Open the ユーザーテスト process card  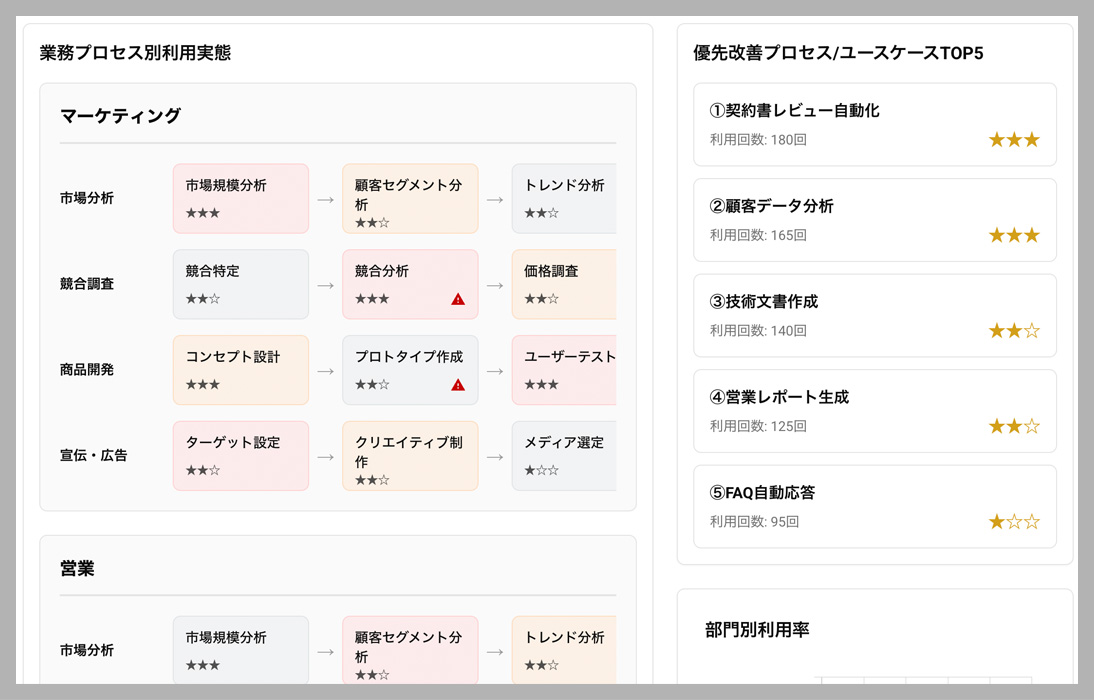click(x=564, y=370)
